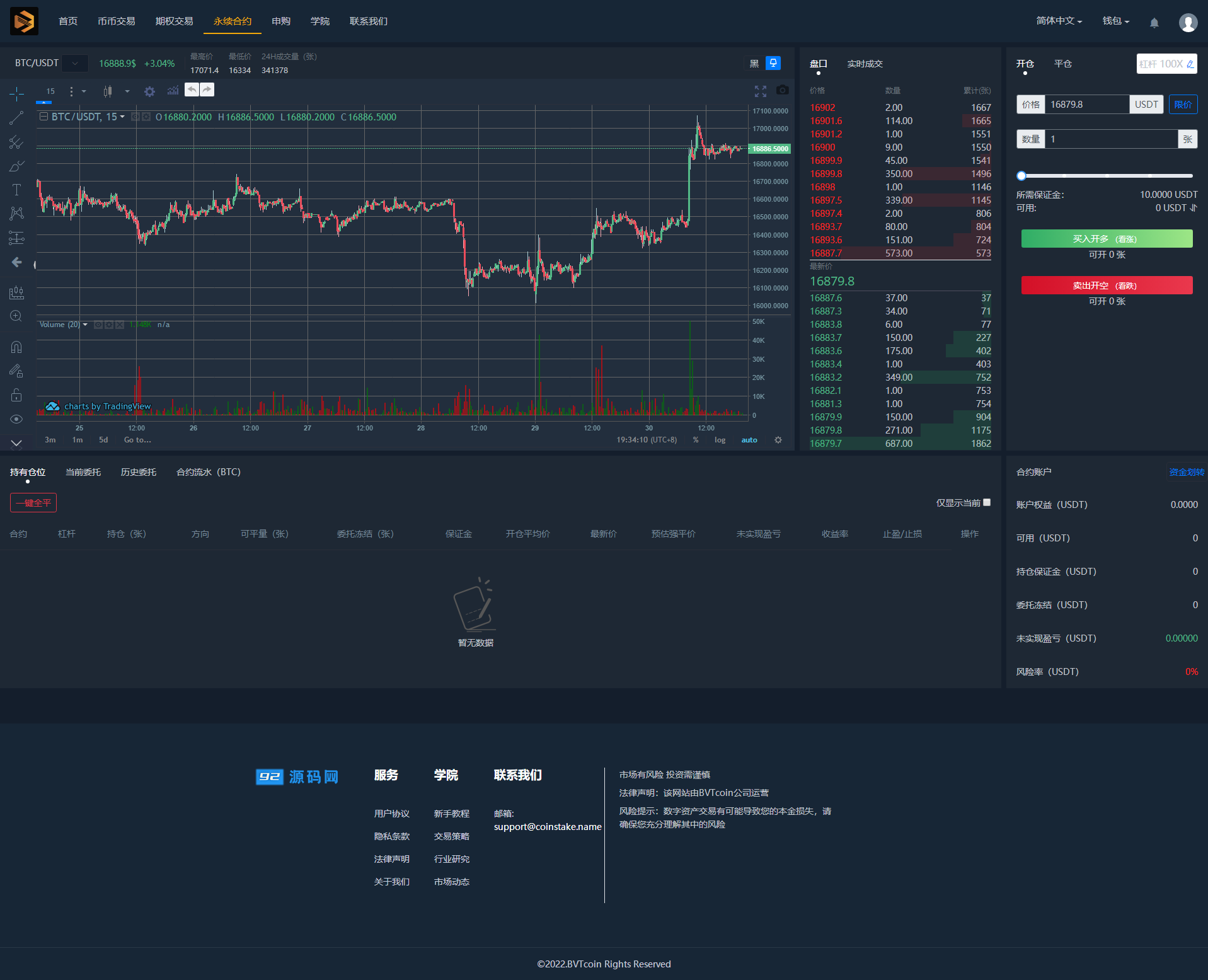Open chart properties gear icon
1208x980 pixels.
[149, 91]
